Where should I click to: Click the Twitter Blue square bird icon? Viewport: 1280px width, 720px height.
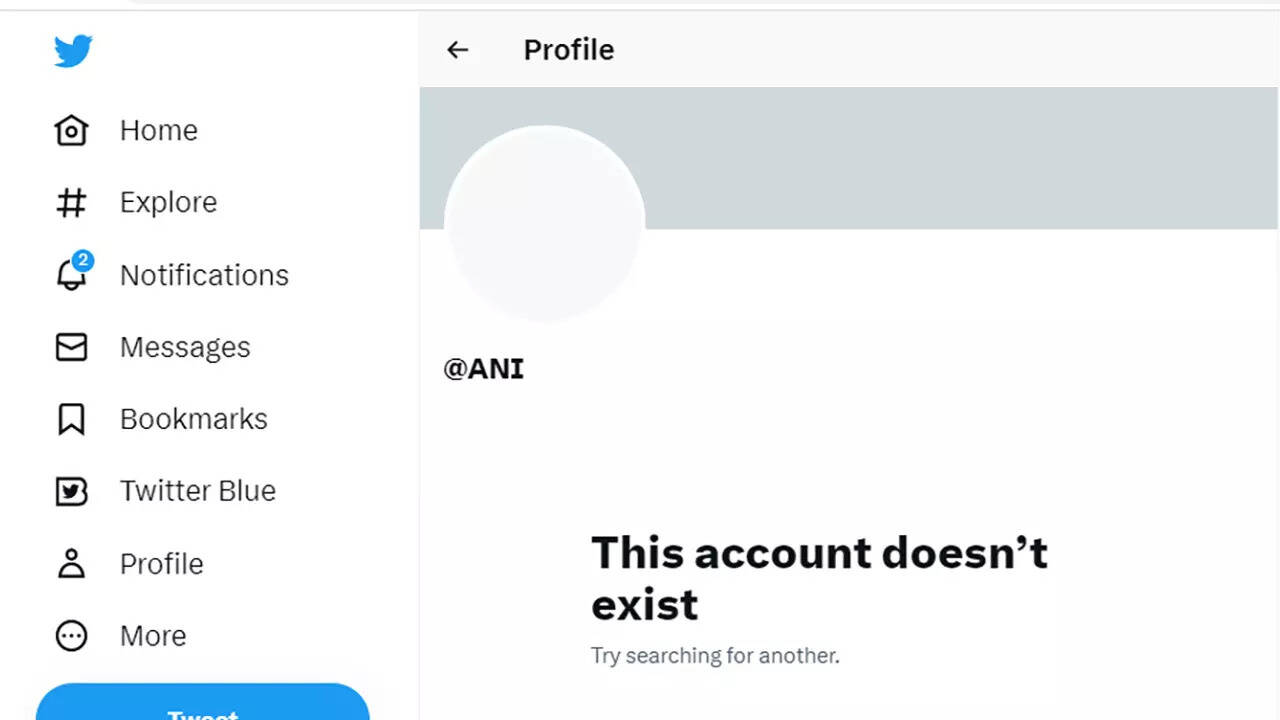click(71, 491)
